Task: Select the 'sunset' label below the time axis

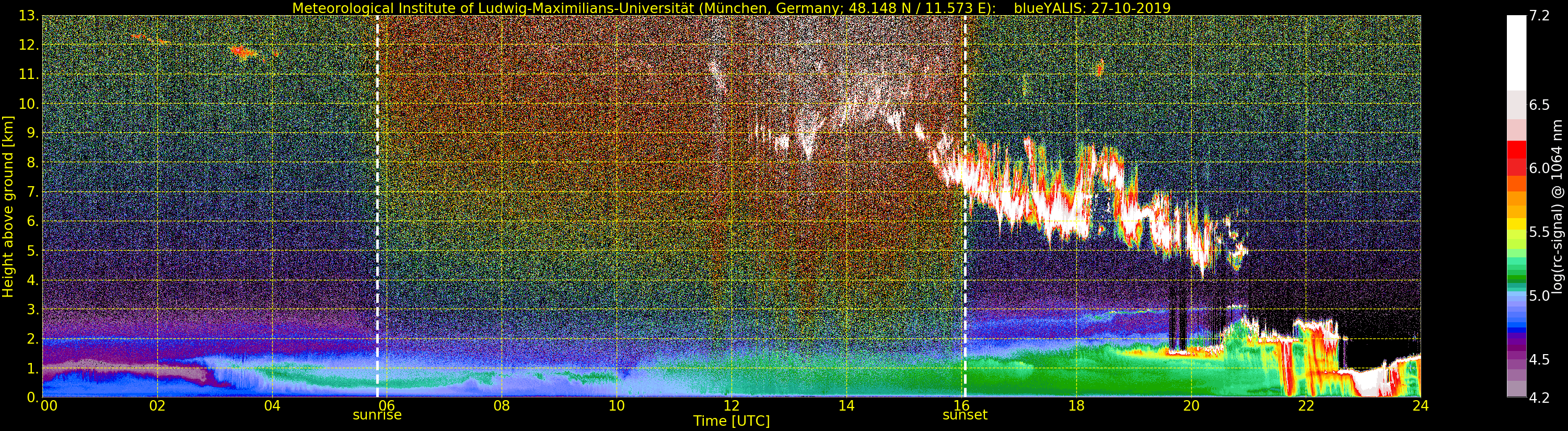Action: tap(965, 415)
